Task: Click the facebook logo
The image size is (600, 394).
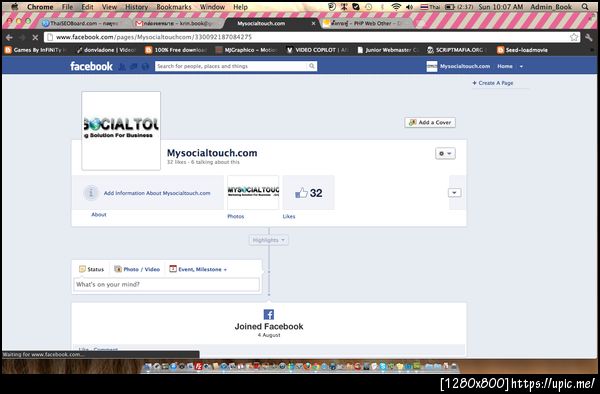Action: [x=91, y=66]
